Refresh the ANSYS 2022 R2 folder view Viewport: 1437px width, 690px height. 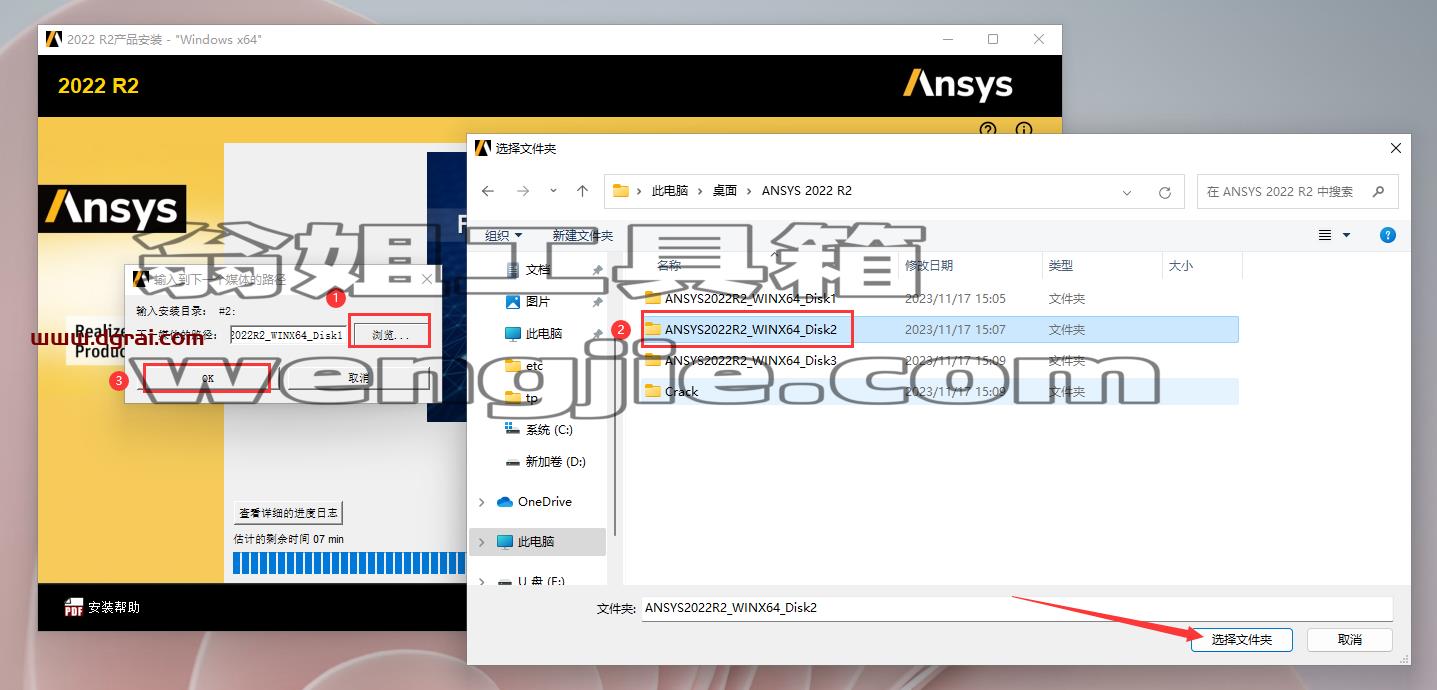1164,192
